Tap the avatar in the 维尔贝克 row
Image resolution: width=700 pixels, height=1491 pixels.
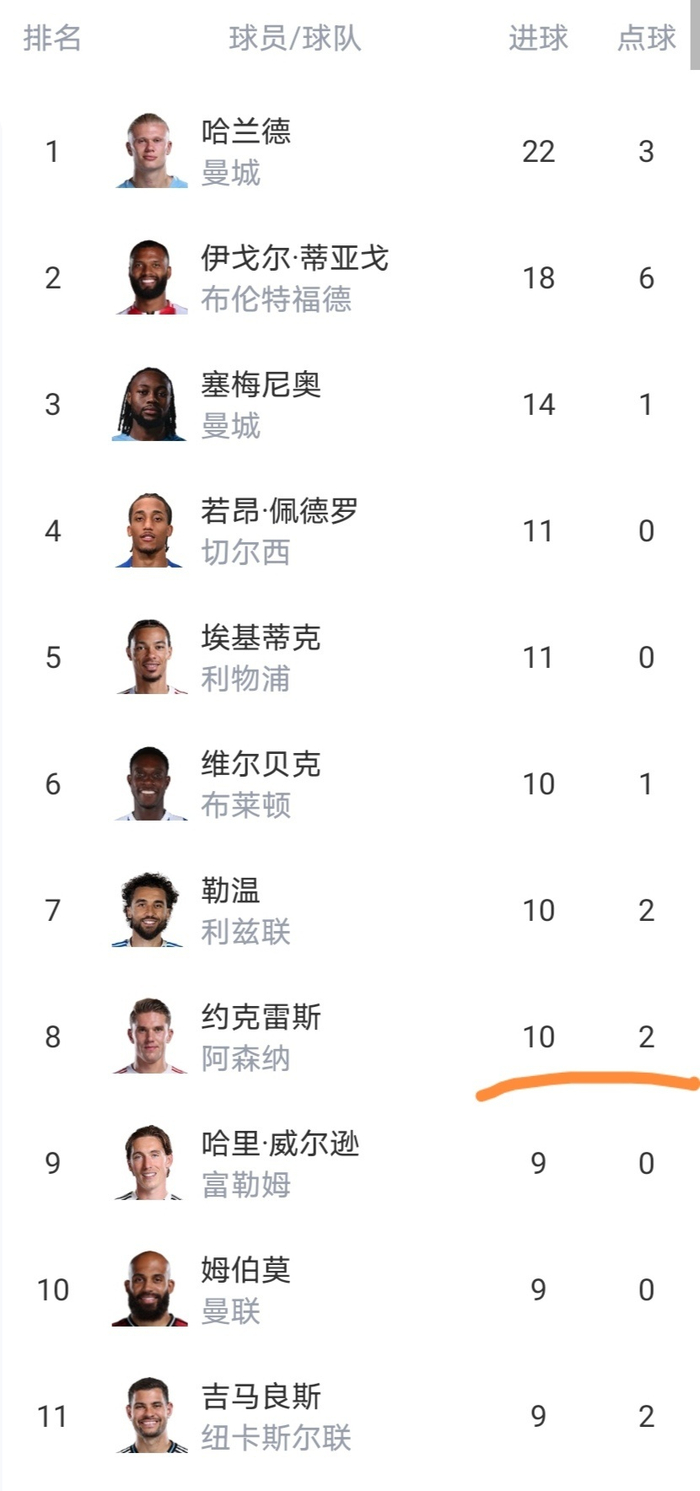point(150,783)
